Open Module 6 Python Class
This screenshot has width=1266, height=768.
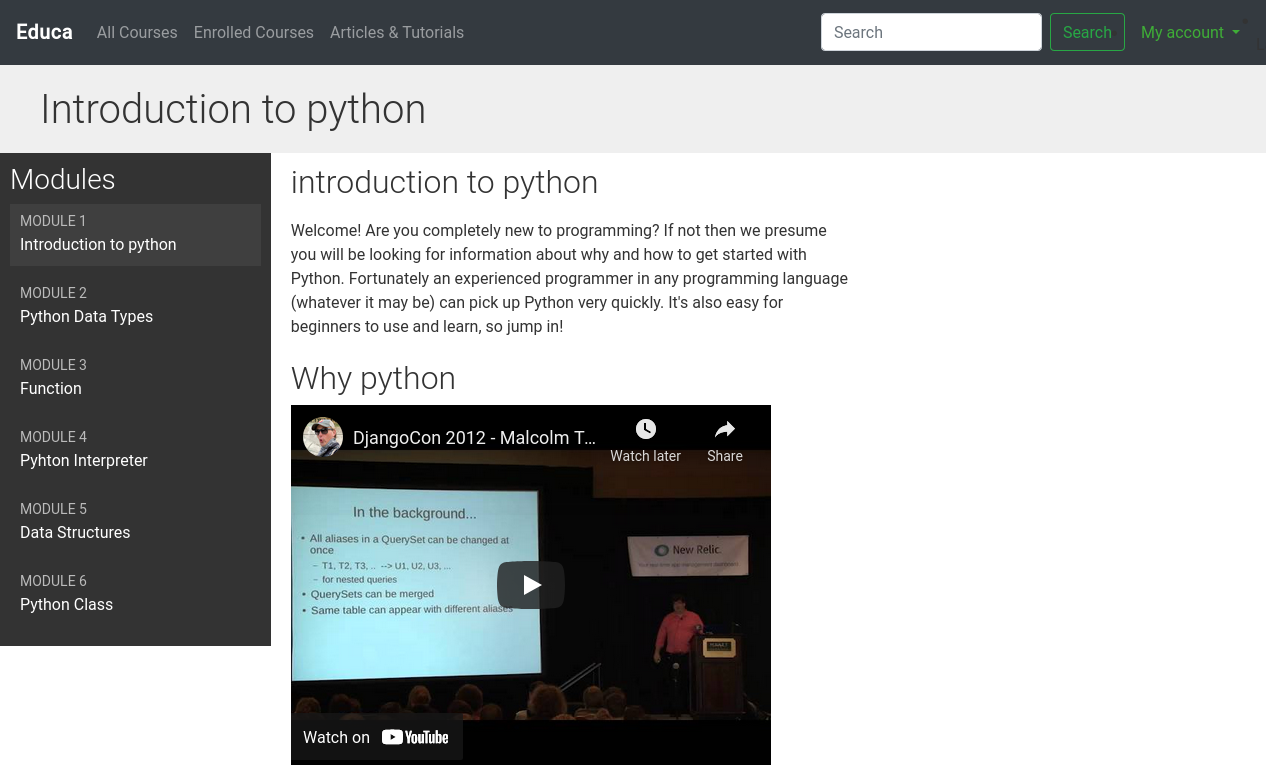coord(135,594)
